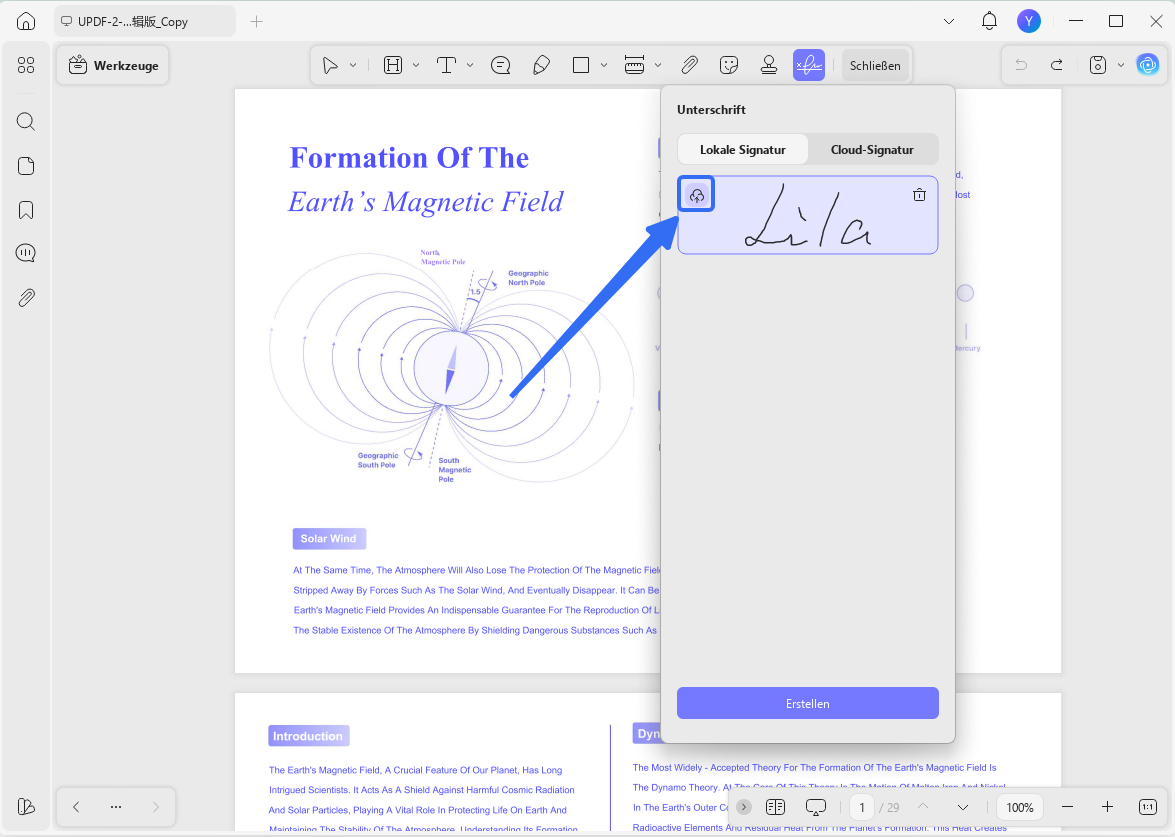Fit page to actual size 1:1

[1147, 807]
